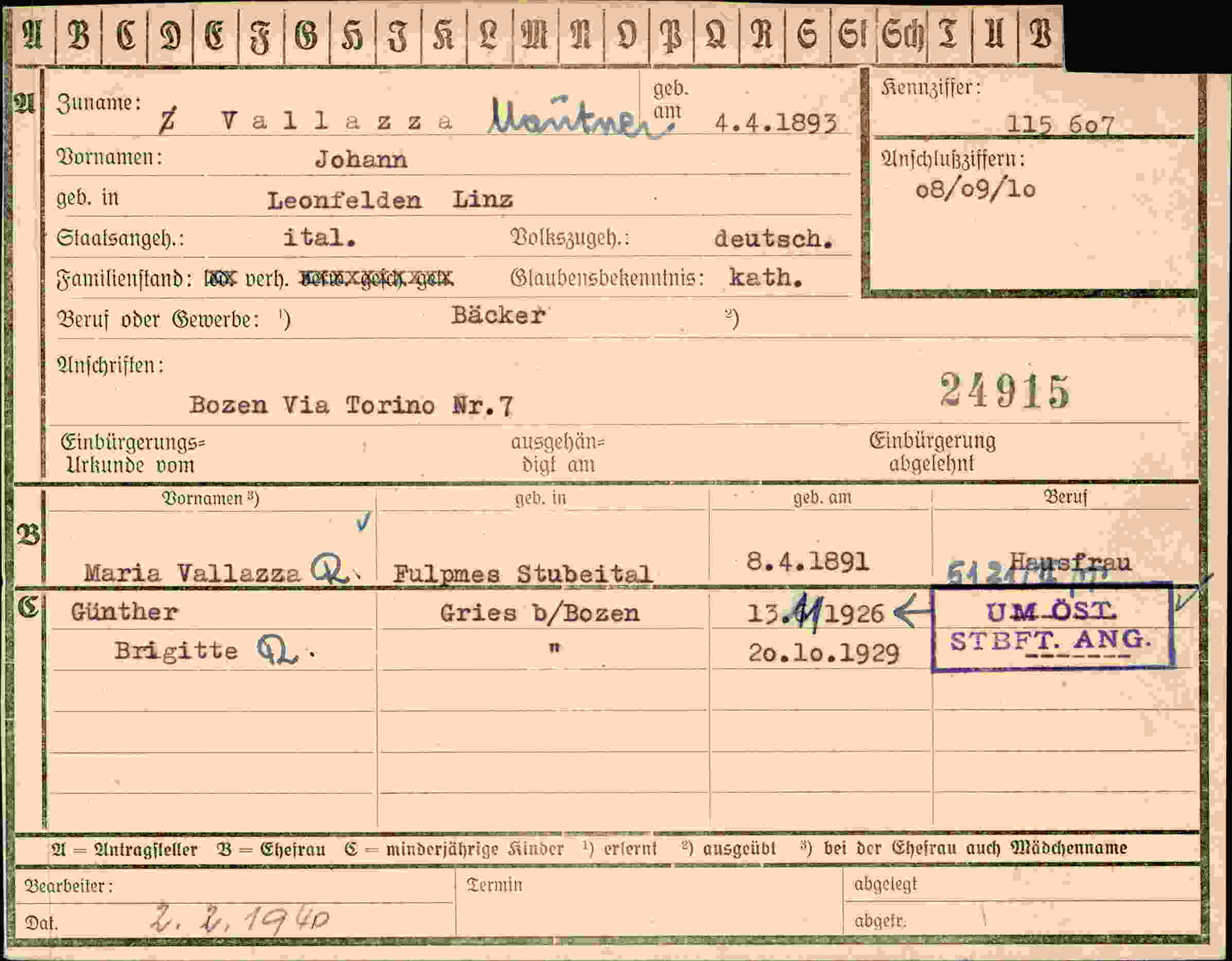Click wife's name 'Maria Vallazza'
Viewport: 1232px width, 961px height.
[x=192, y=574]
